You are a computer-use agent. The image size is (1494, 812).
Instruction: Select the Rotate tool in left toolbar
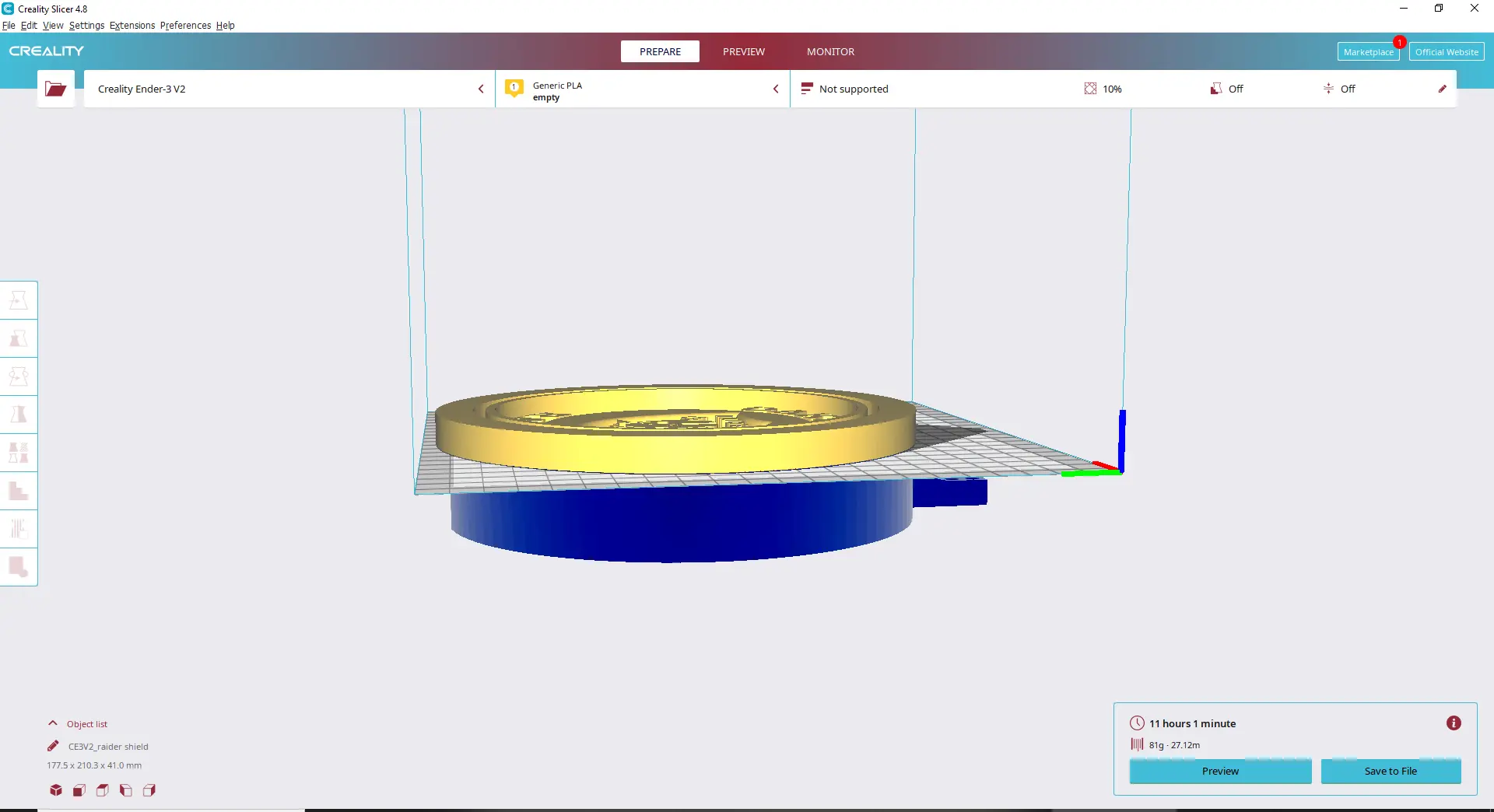[19, 376]
